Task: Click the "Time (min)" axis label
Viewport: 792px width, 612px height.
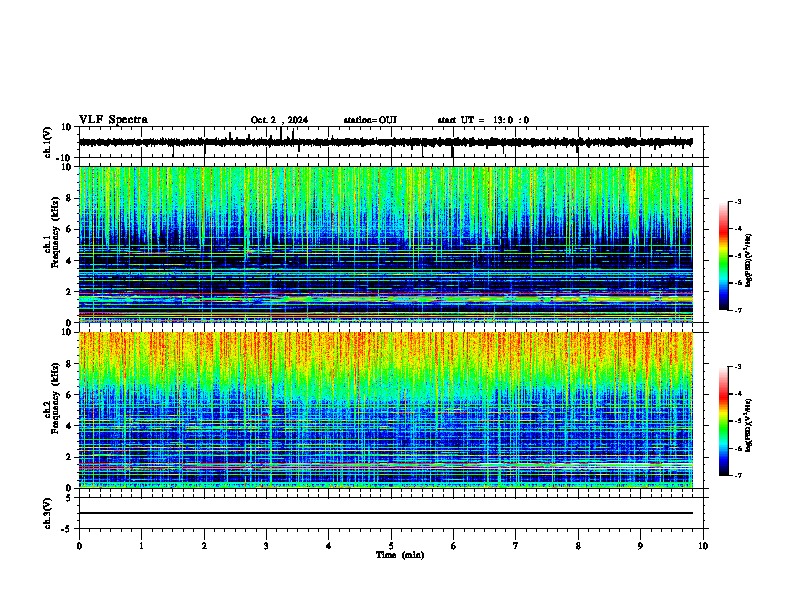Action: click(400, 555)
